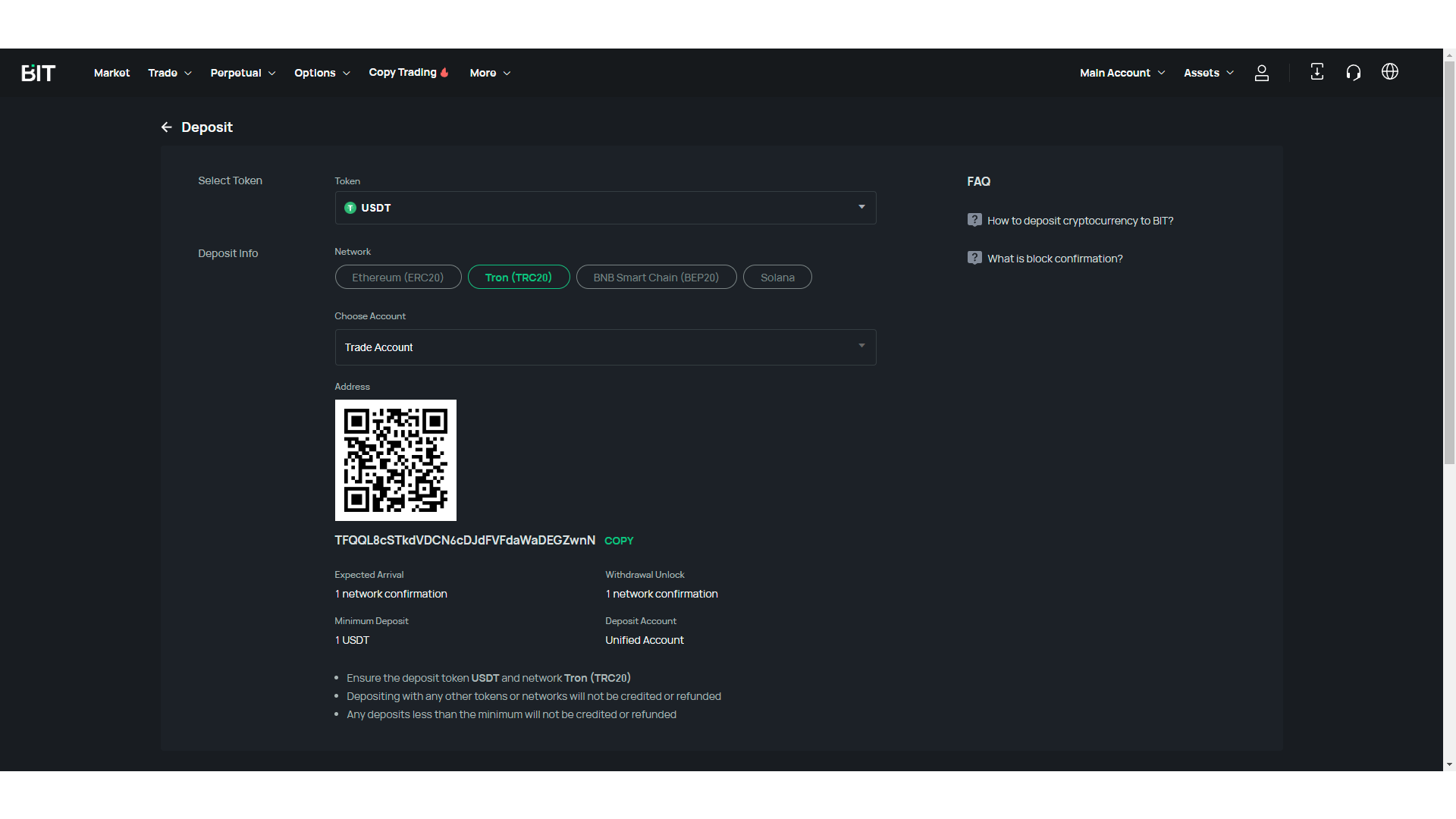The image size is (1456, 819).
Task: Click the scrollbar down arrow
Action: click(1449, 764)
